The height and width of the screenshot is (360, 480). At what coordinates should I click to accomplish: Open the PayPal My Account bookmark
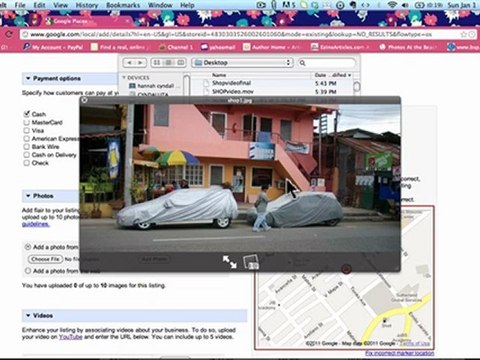[53, 47]
